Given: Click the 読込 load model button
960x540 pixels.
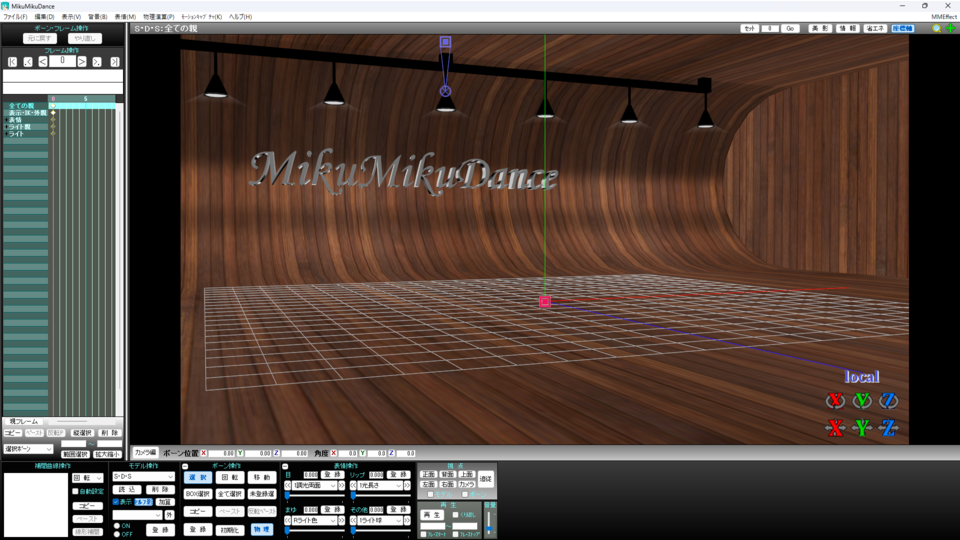Looking at the screenshot, I should [127, 490].
